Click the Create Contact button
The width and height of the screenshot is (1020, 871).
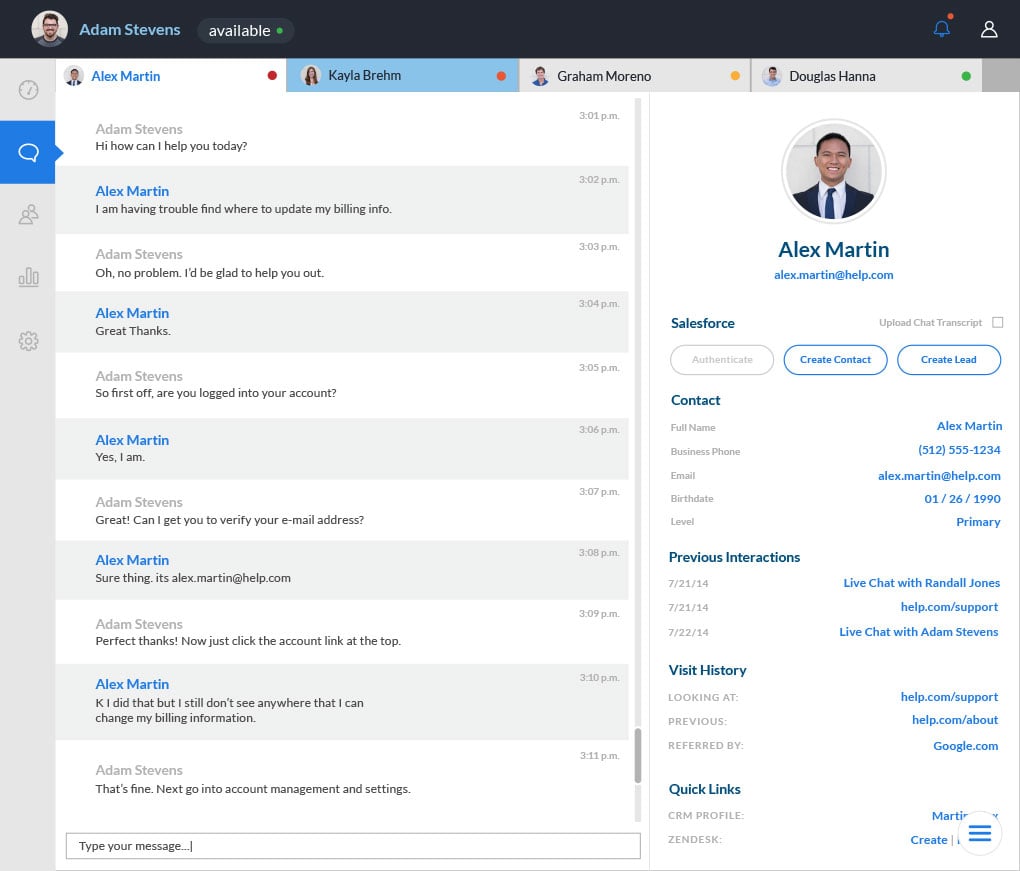click(x=835, y=360)
